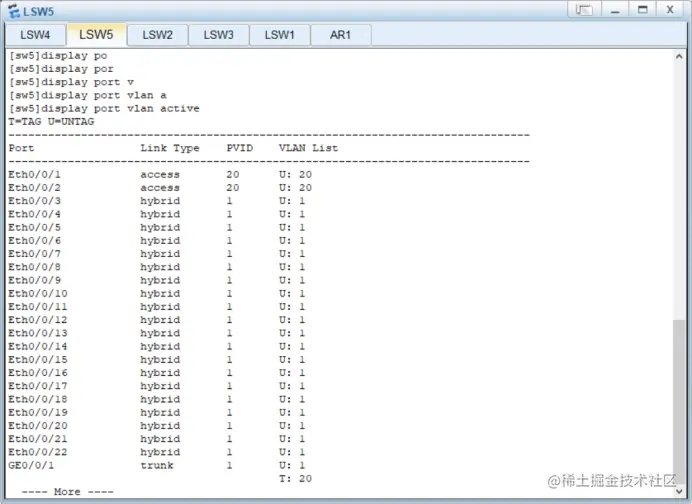The width and height of the screenshot is (692, 504).
Task: Click the 'Port' column header
Action: click(x=21, y=148)
